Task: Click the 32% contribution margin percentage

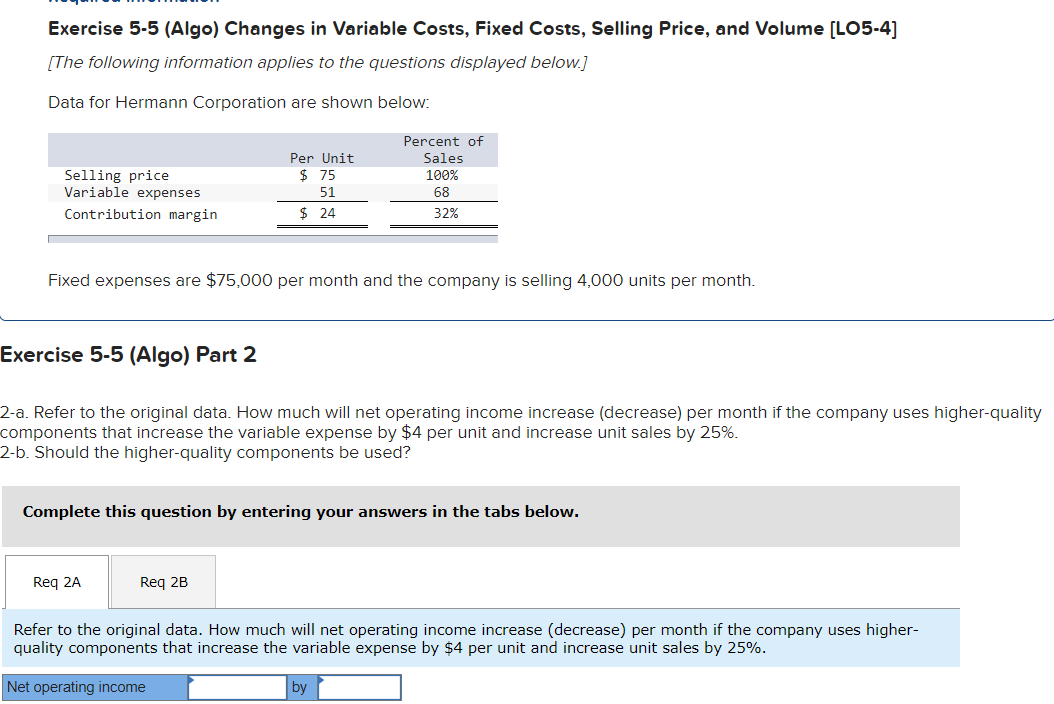Action: (x=443, y=213)
